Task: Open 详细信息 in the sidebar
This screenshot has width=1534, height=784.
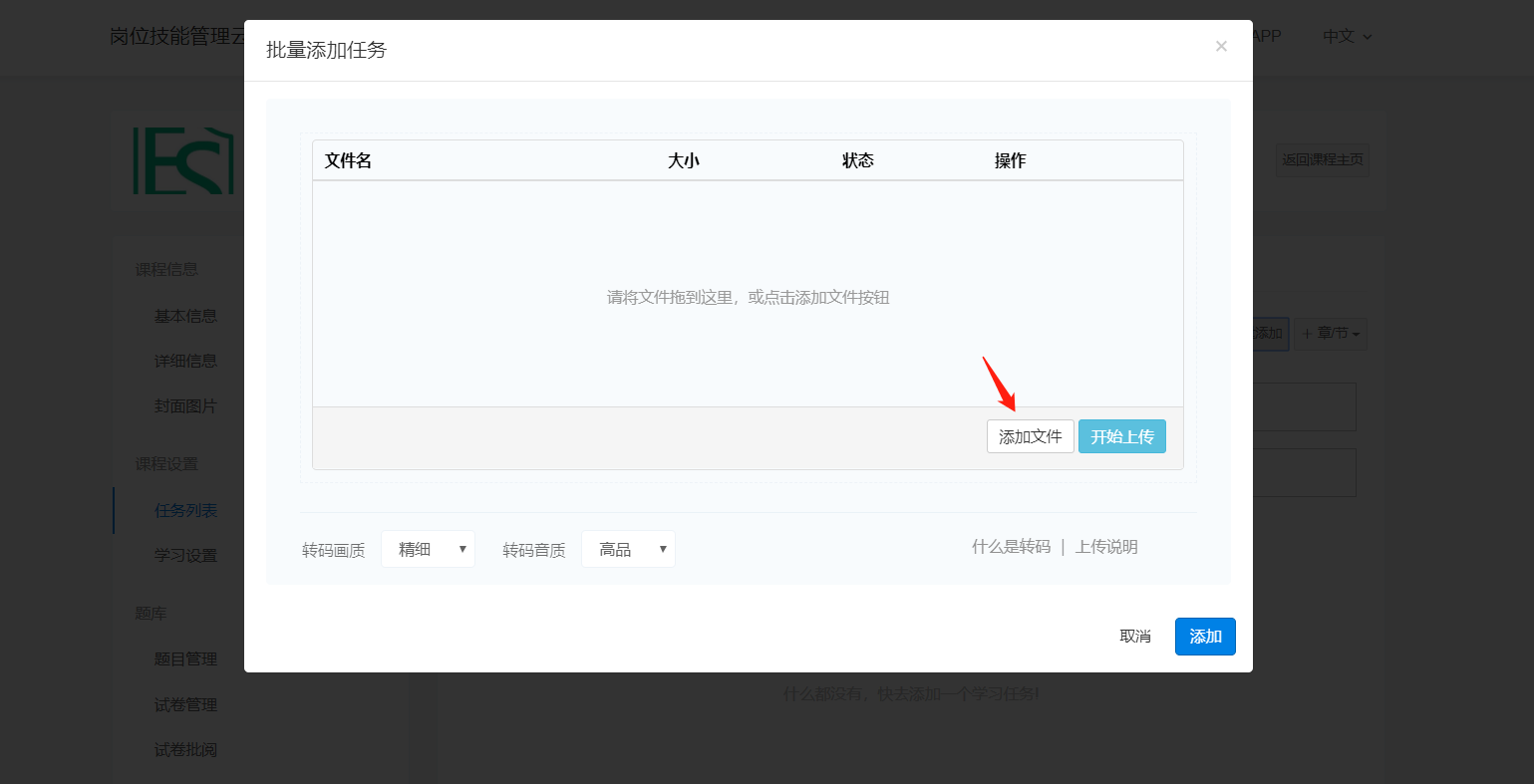Action: [x=185, y=361]
